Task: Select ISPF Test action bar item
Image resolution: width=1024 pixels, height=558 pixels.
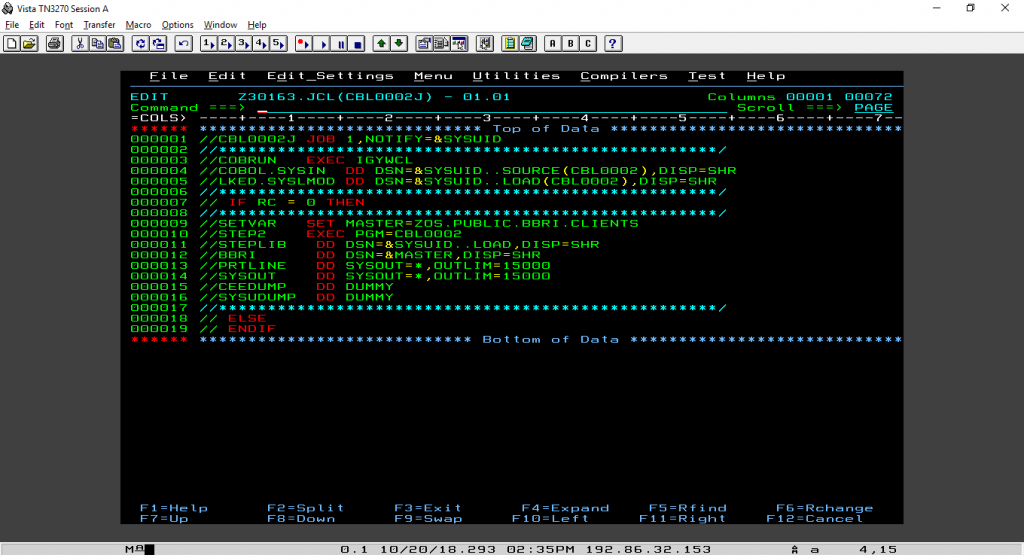Action: [x=707, y=76]
